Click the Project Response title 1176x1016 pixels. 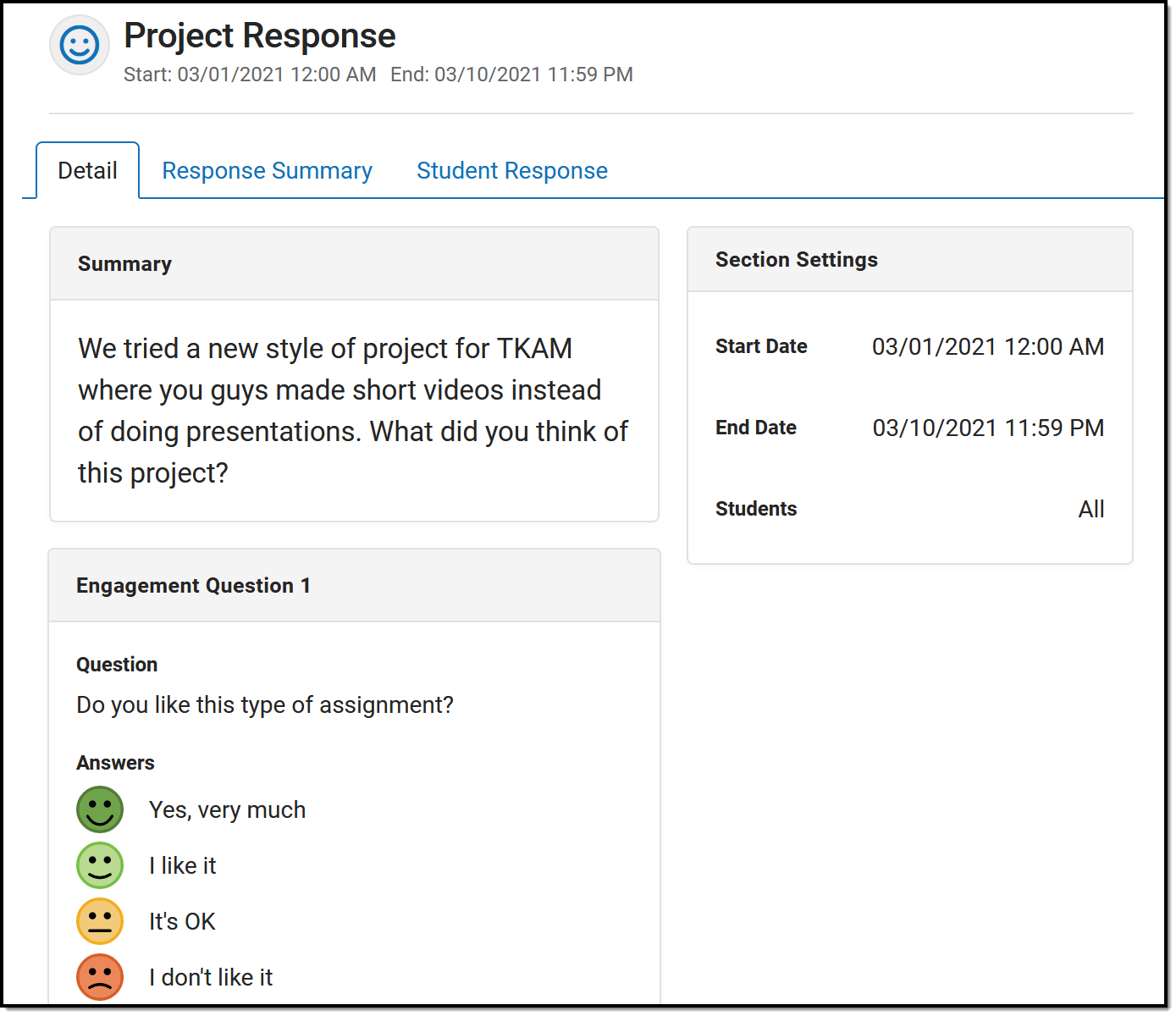pos(260,36)
